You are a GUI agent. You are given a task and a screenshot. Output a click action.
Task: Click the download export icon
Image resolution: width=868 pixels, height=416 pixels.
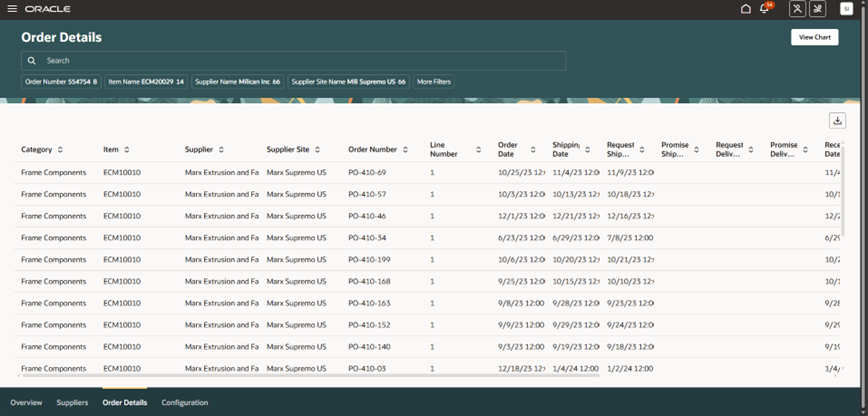click(837, 121)
